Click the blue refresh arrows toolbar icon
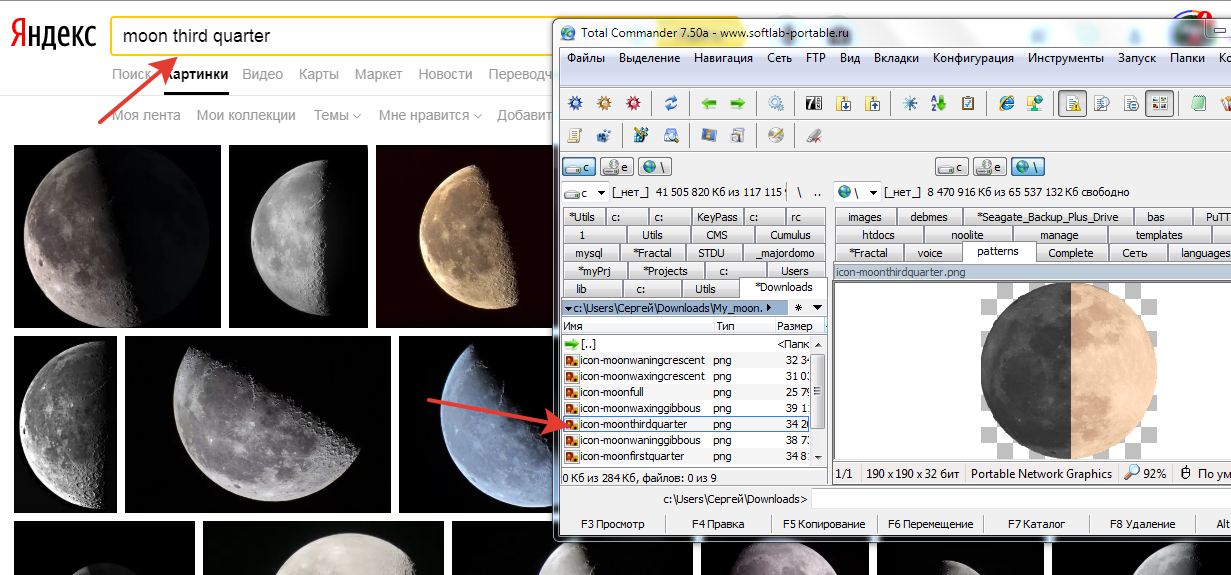1231x575 pixels. [671, 103]
